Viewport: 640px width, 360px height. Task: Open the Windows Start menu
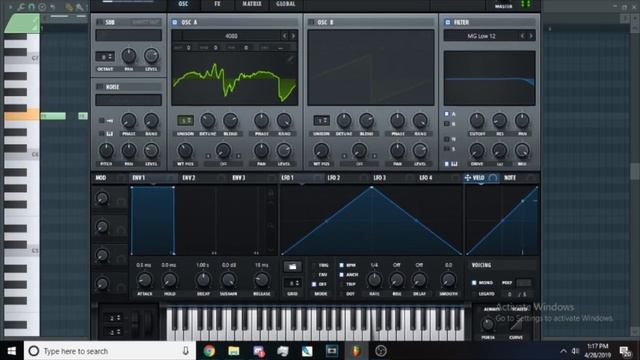click(12, 351)
